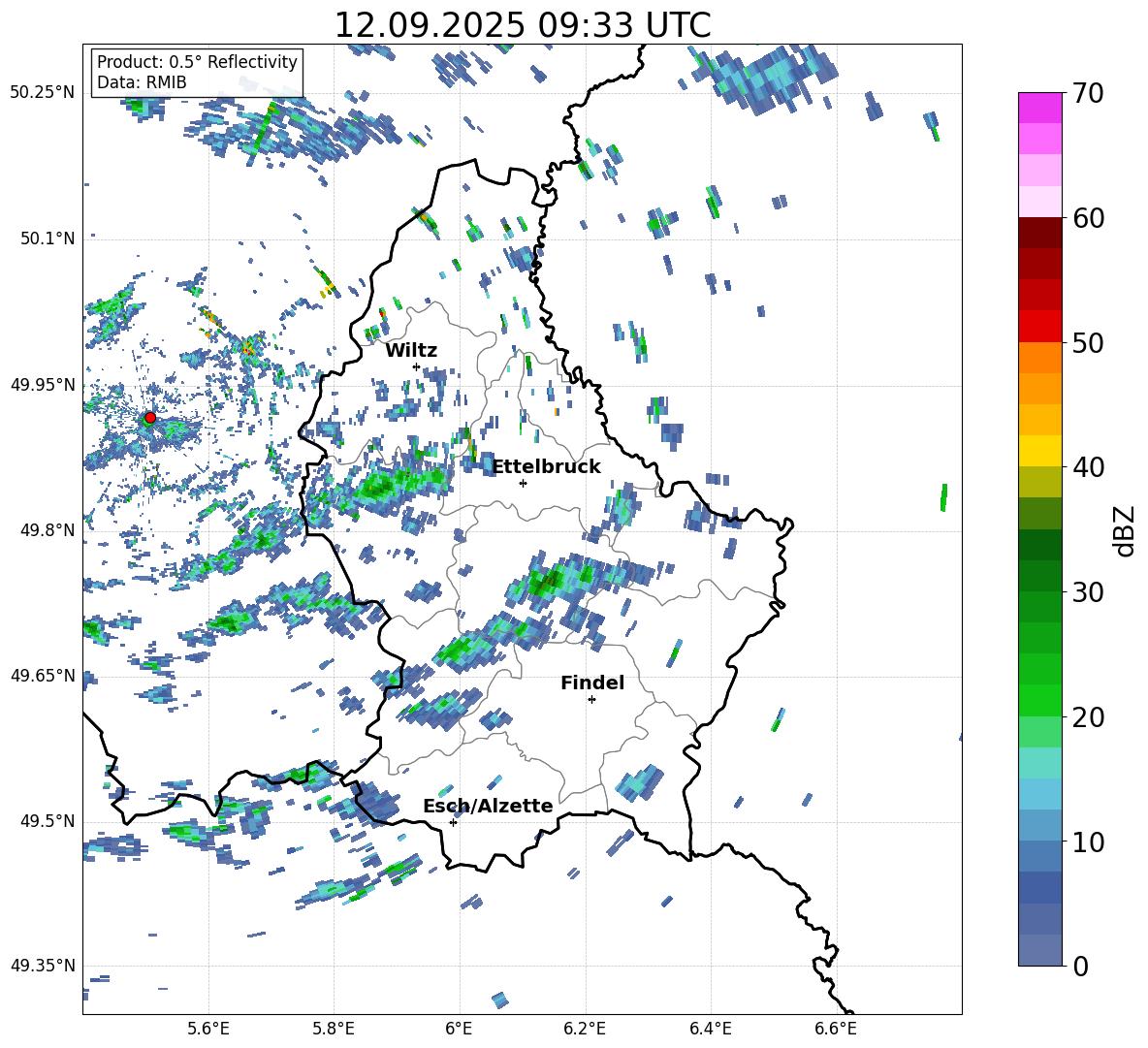Select the Ettelbruck station cross marker
Screen dimensions: 1148x1048
[523, 483]
